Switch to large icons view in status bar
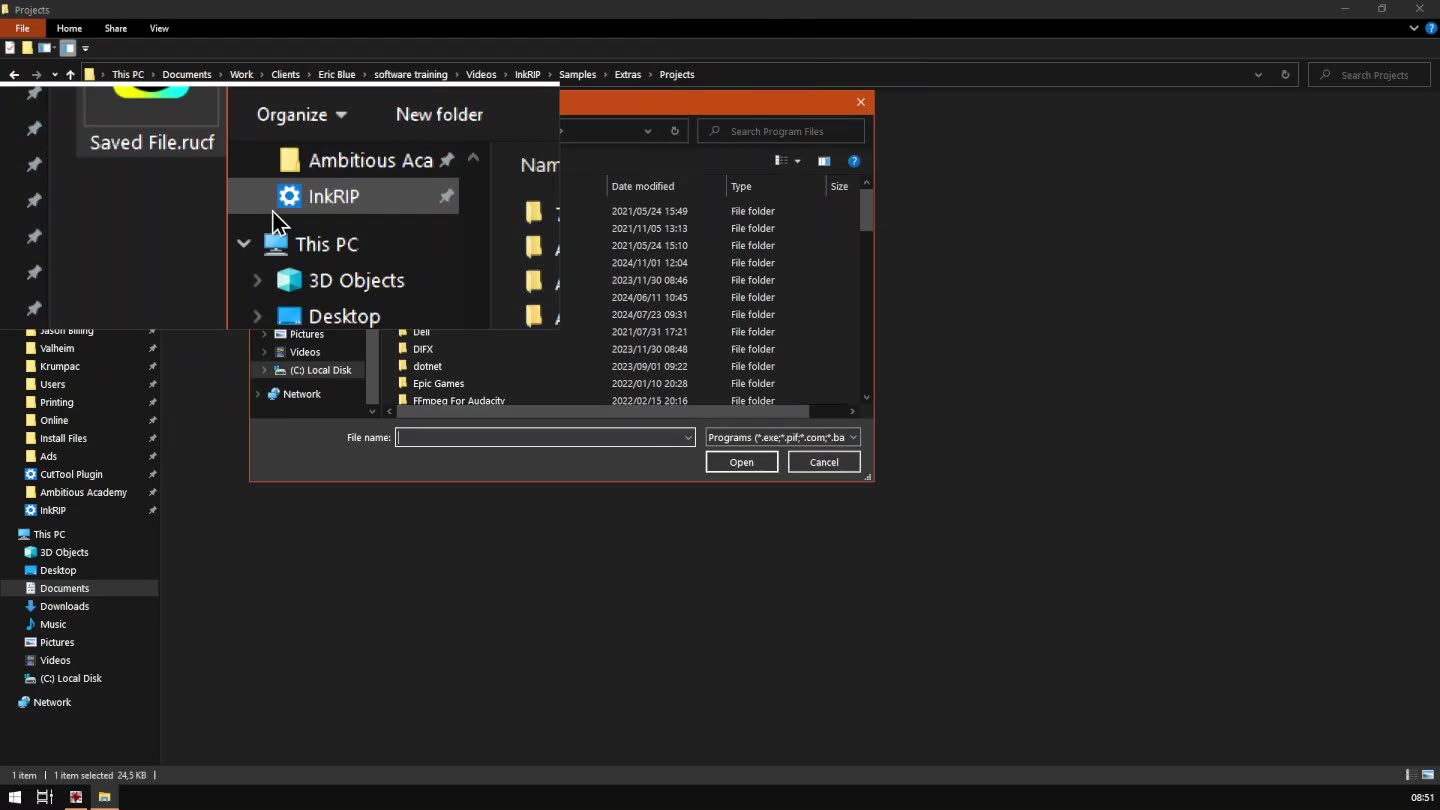1440x810 pixels. click(1428, 775)
